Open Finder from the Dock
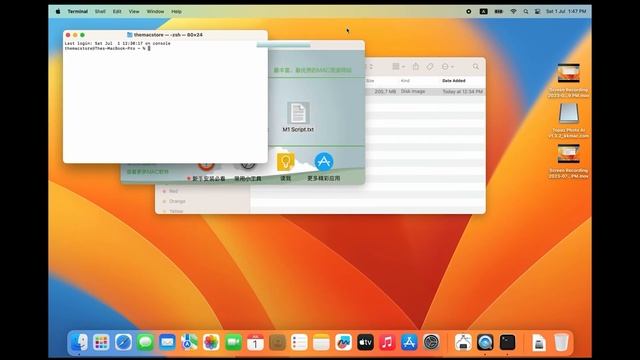The width and height of the screenshot is (640, 360). pos(79,342)
